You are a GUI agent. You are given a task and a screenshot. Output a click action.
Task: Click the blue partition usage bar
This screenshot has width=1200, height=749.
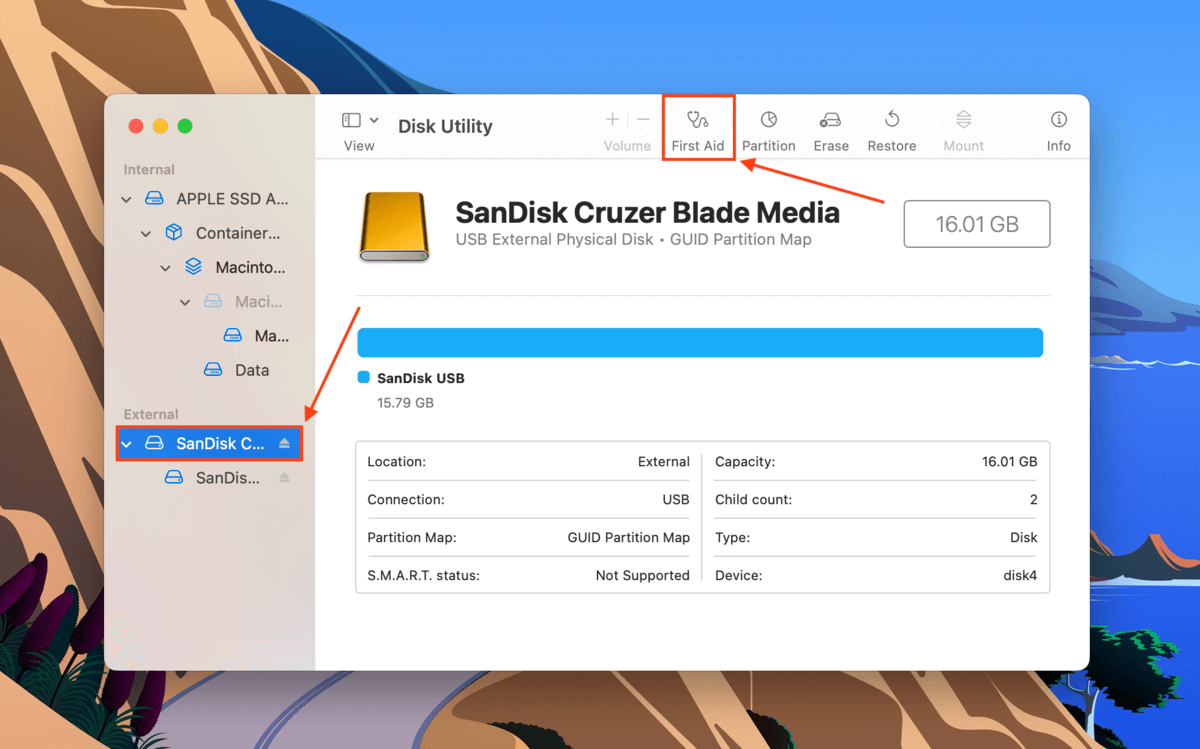(700, 342)
